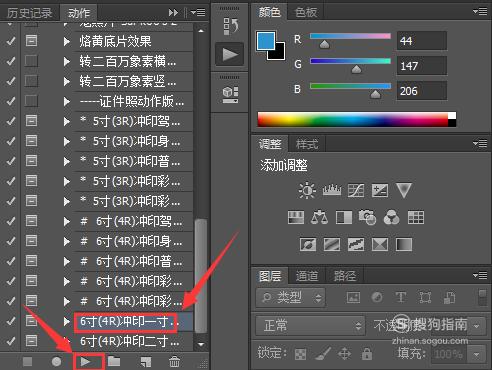Image resolution: width=492 pixels, height=370 pixels.
Task: Expand the 熔黄底片效果 action
Action: pyautogui.click(x=67, y=41)
